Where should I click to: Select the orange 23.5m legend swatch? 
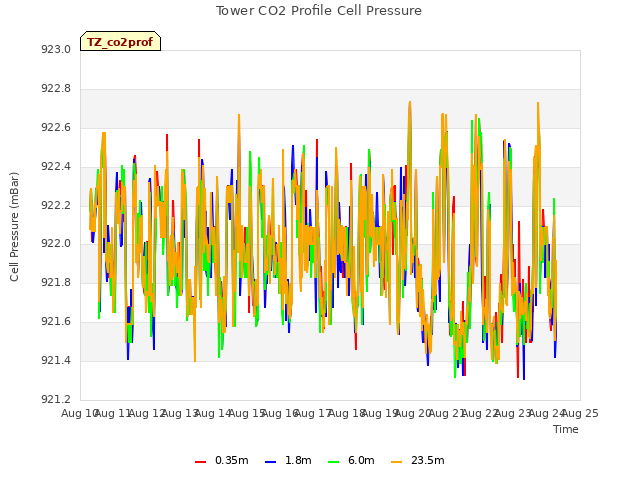click(397, 462)
